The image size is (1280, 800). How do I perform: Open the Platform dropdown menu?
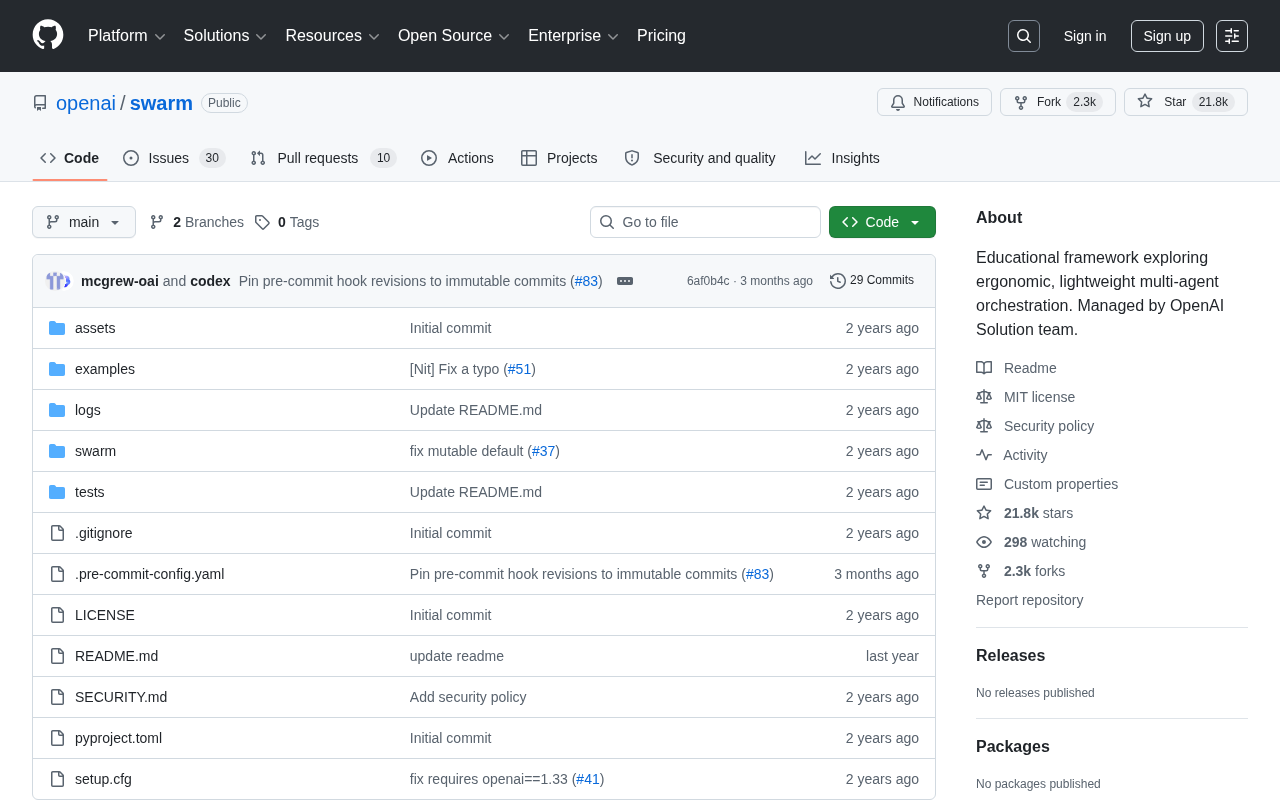point(126,36)
